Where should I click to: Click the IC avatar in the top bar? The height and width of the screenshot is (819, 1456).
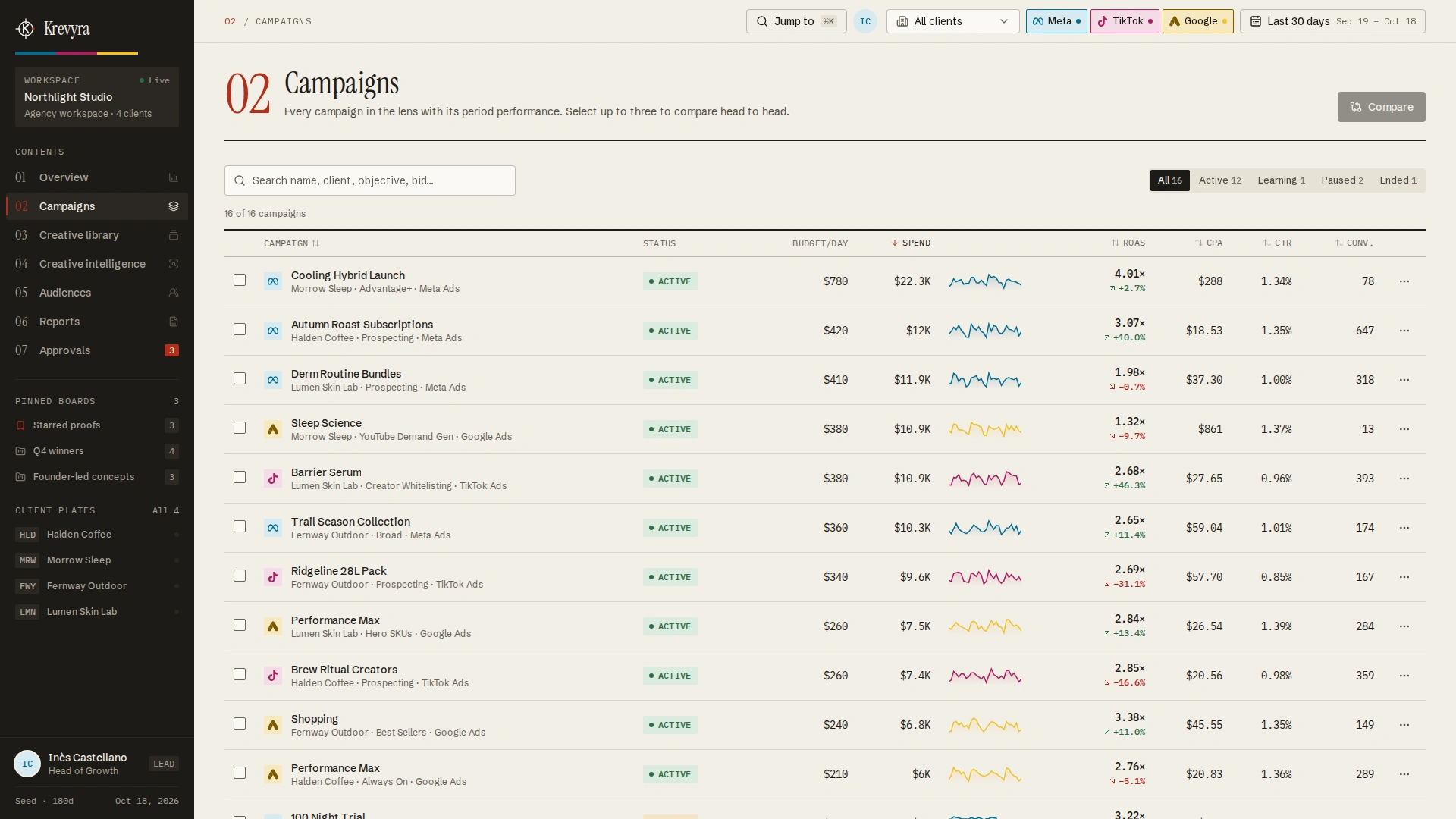click(865, 21)
